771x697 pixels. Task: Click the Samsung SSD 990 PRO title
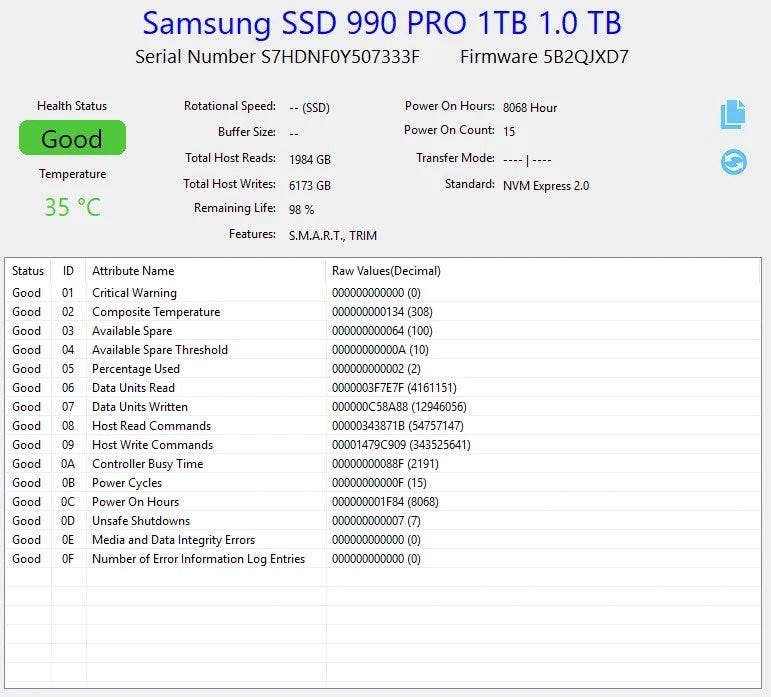(x=382, y=23)
